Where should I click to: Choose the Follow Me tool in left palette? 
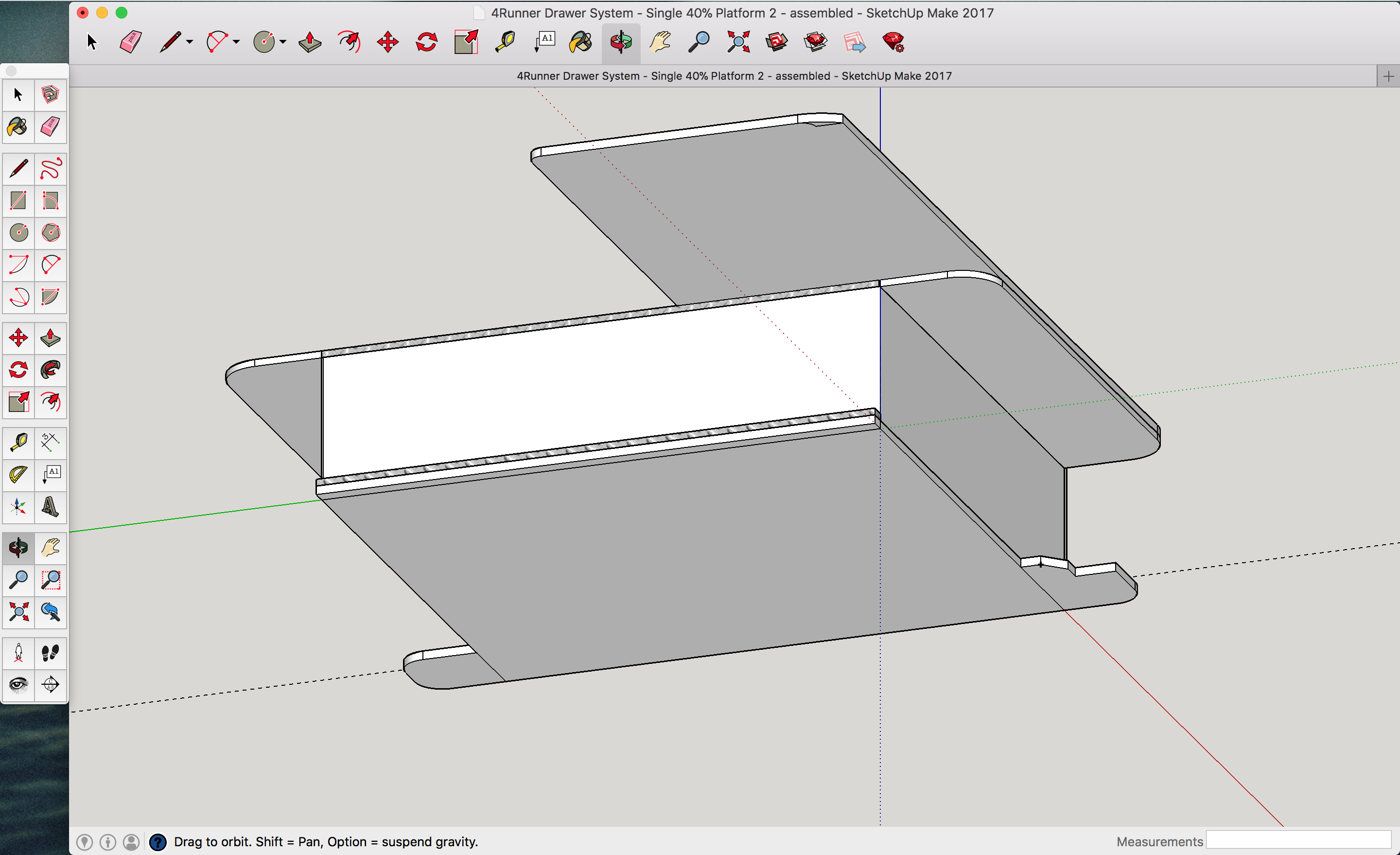click(x=51, y=370)
